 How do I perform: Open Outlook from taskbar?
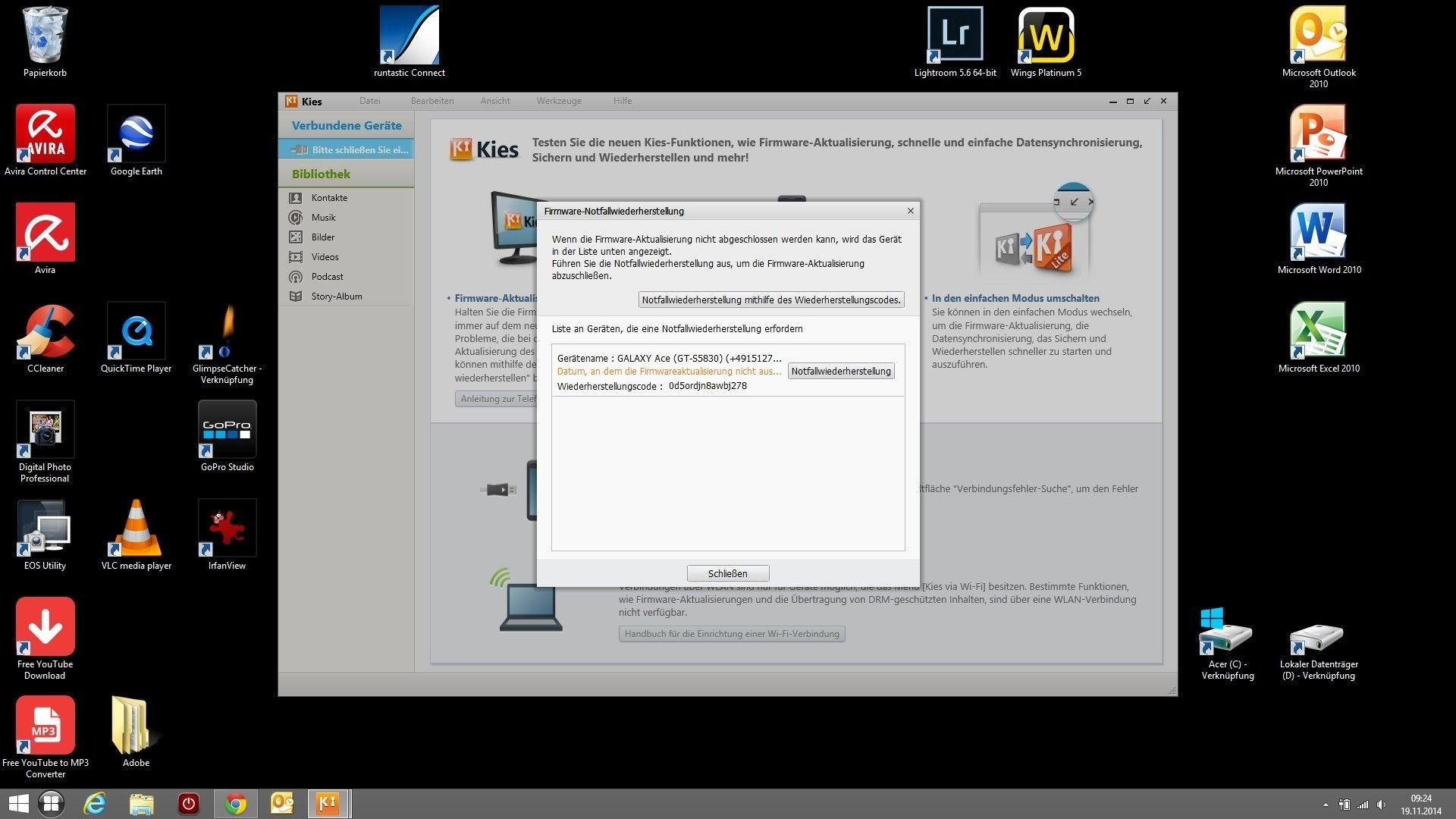[282, 804]
